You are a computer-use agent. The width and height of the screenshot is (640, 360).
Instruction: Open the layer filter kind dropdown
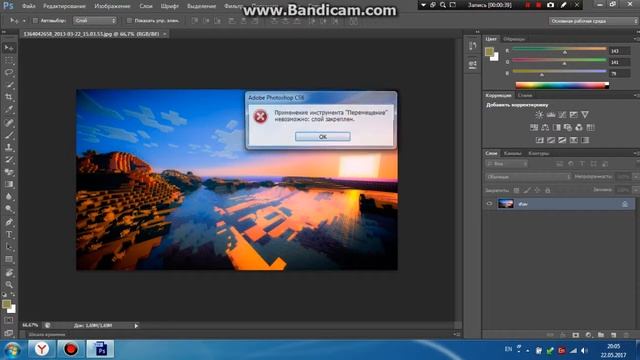(x=507, y=164)
